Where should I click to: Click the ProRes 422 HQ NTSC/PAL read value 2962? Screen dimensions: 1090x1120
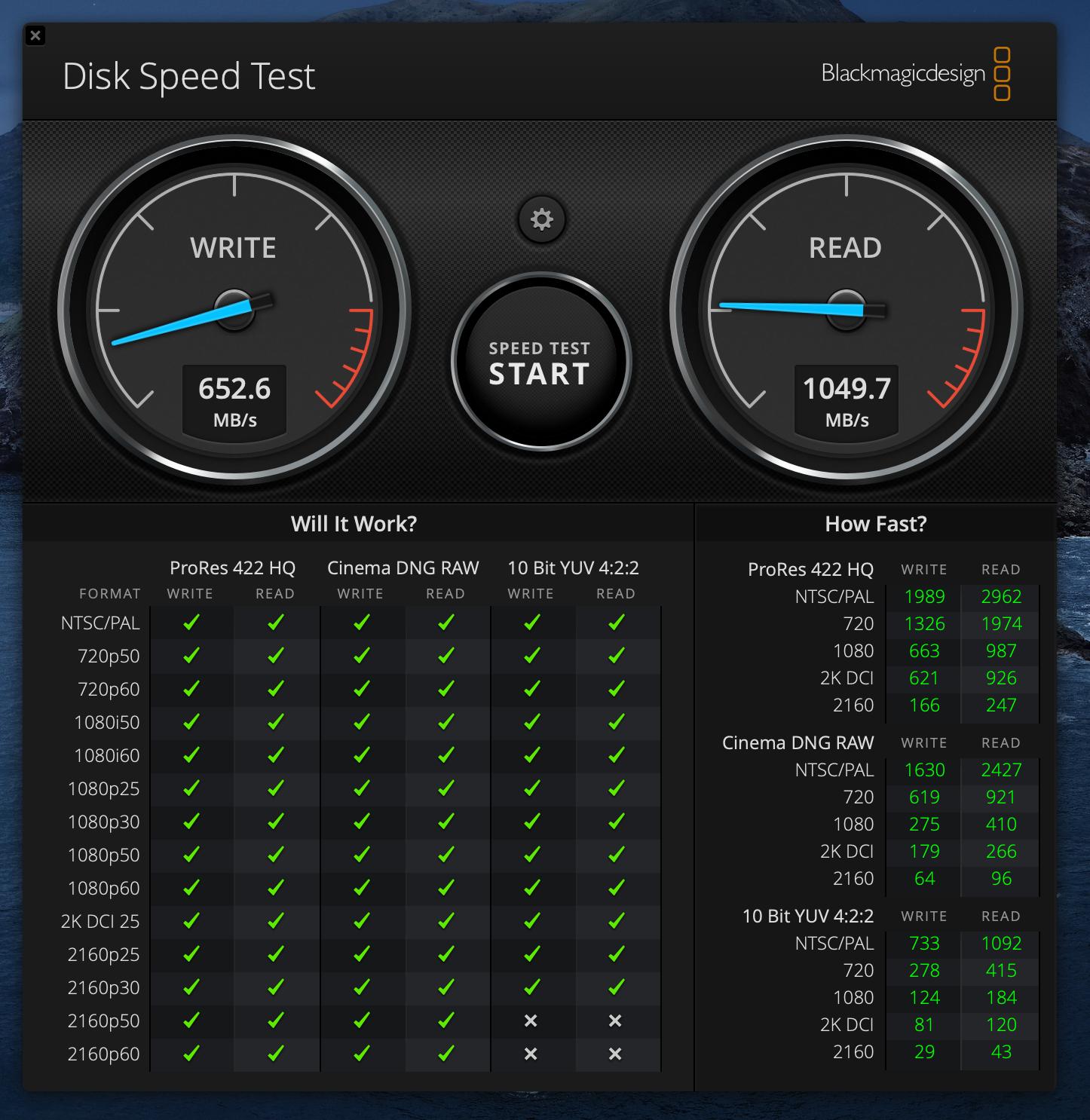coord(1000,597)
